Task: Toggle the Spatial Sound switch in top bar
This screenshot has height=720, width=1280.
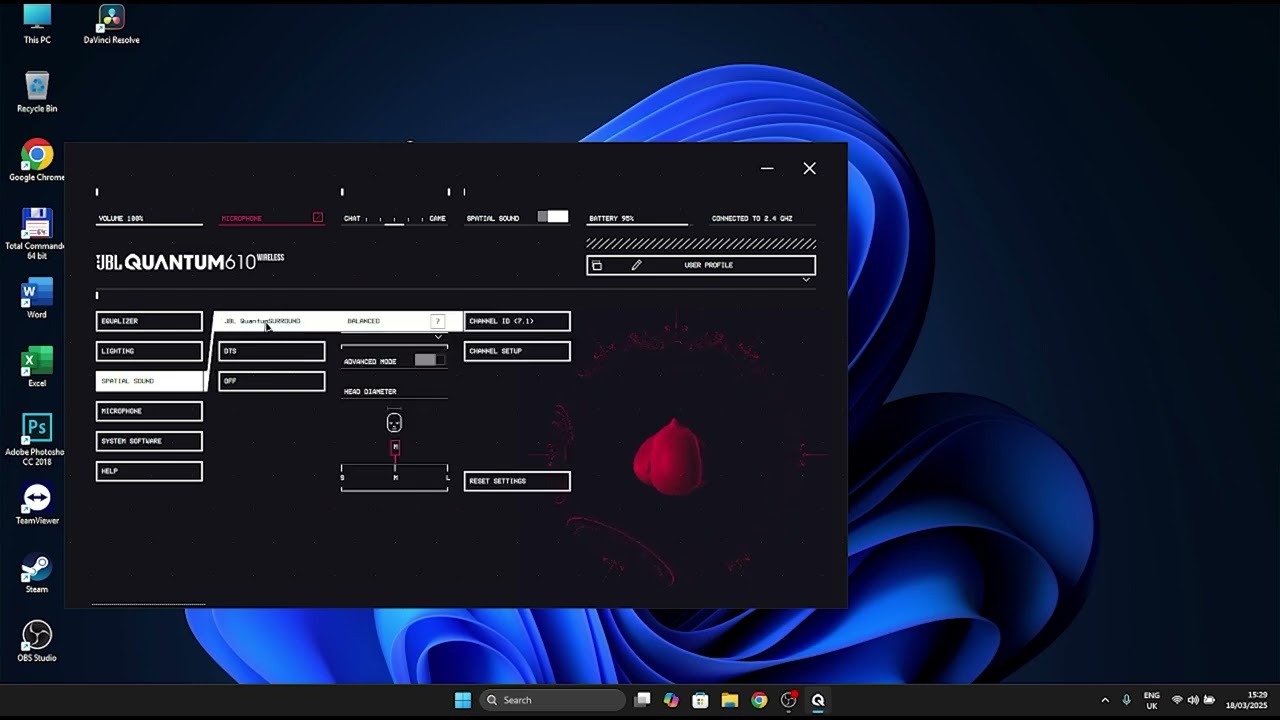Action: coord(553,217)
